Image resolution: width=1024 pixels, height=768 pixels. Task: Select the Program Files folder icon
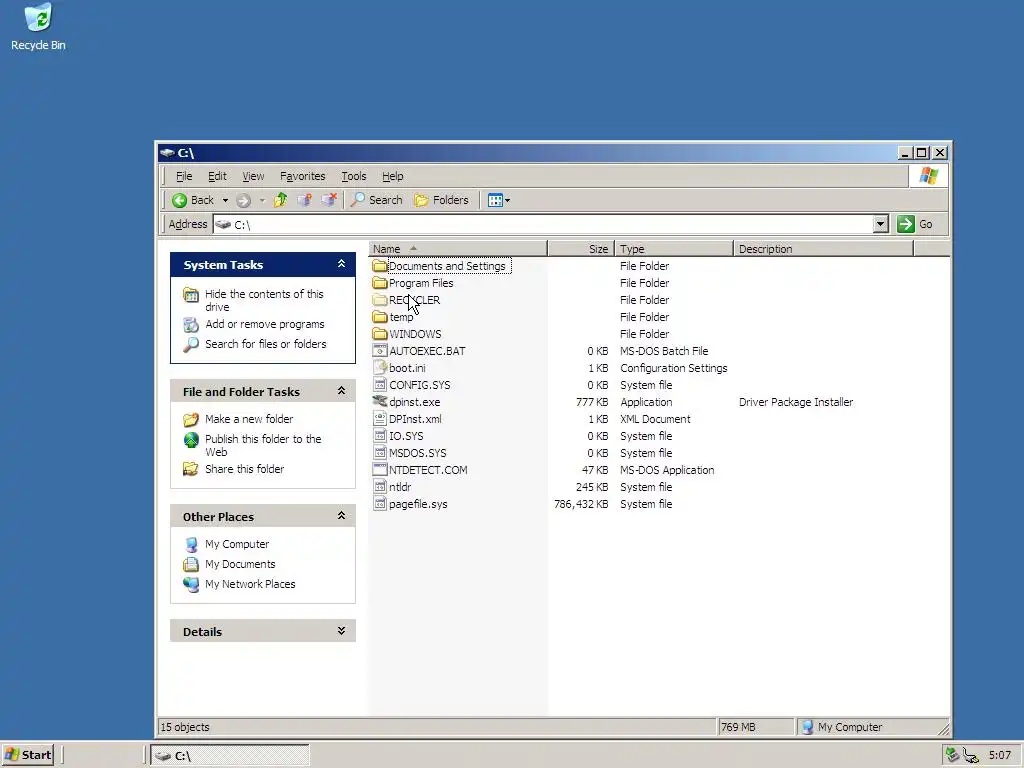click(379, 283)
